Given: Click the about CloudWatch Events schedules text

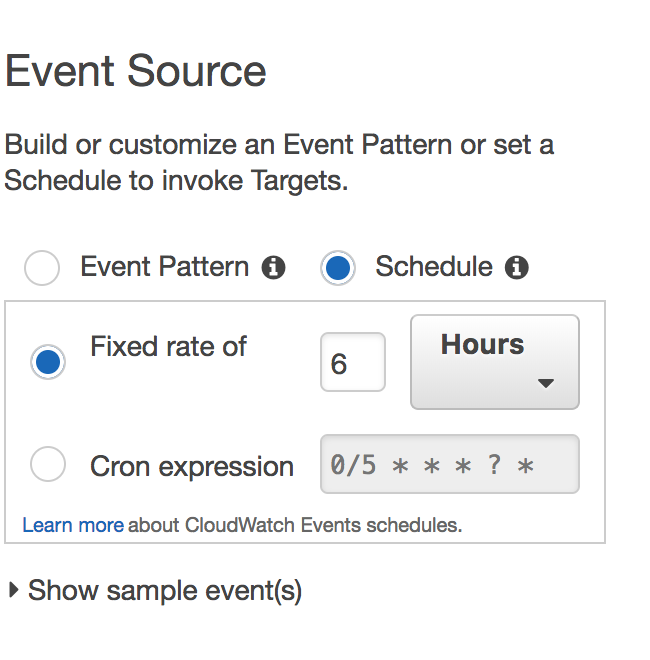Looking at the screenshot, I should (295, 525).
